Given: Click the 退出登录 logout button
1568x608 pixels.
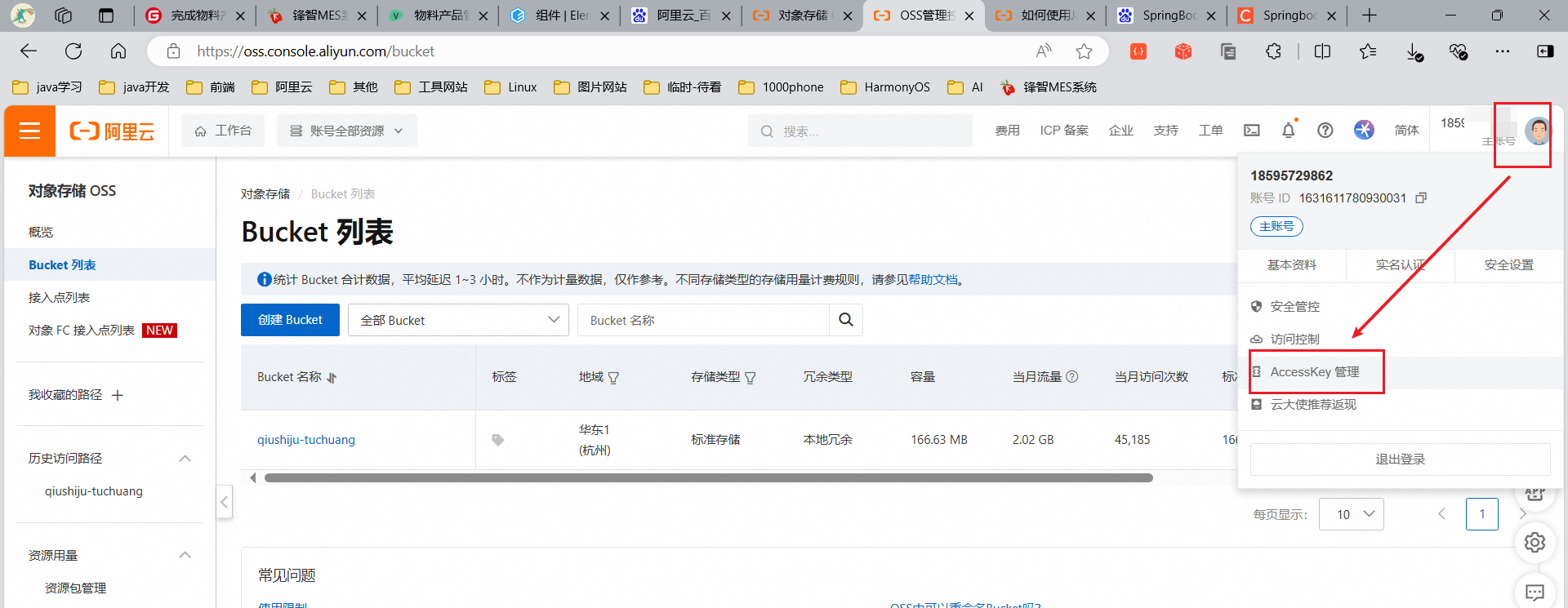Looking at the screenshot, I should [1400, 459].
